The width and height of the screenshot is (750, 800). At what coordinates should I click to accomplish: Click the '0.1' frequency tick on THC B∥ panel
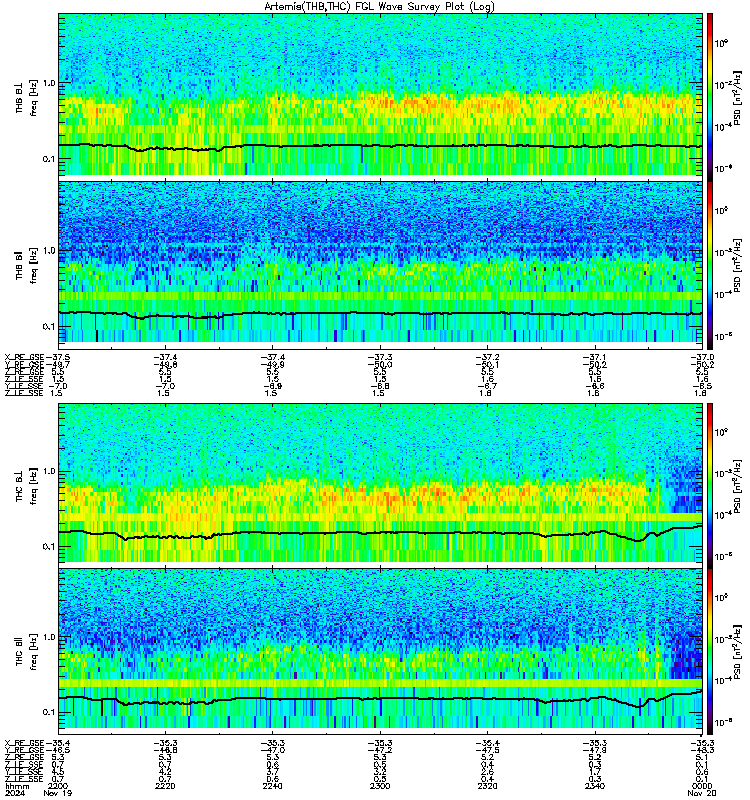pyautogui.click(x=49, y=712)
